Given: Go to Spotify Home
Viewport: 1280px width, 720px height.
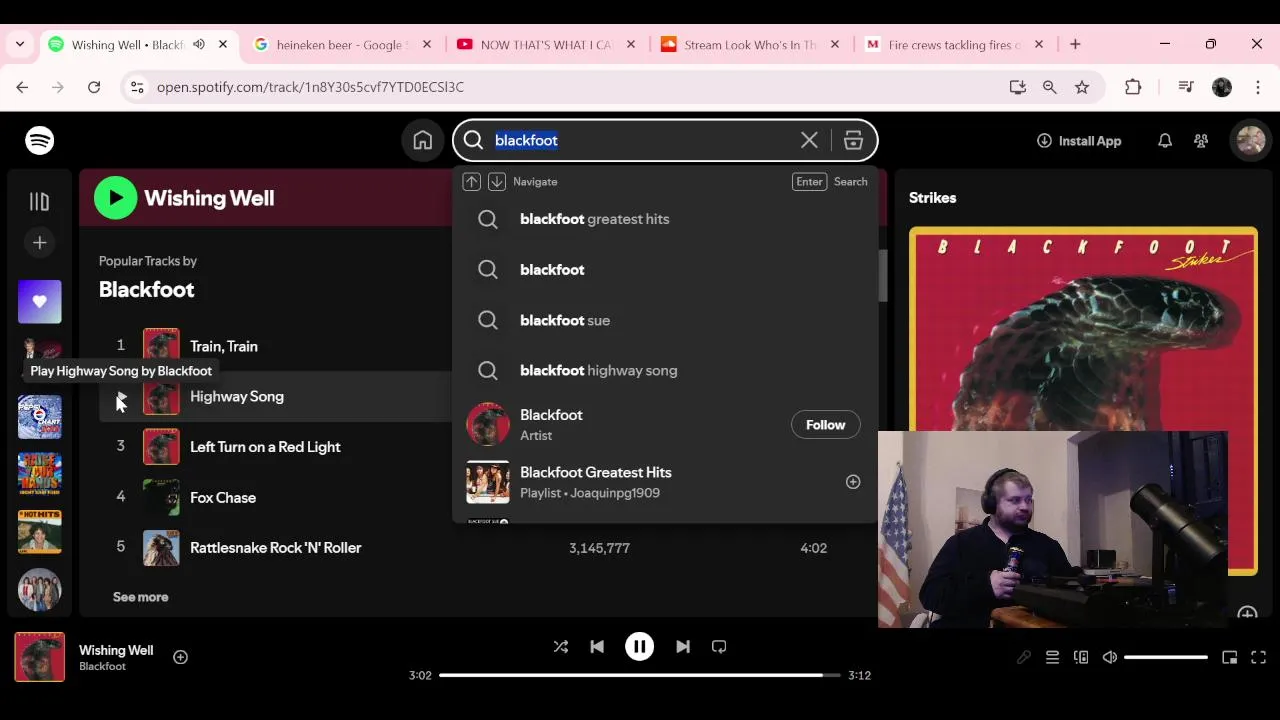Looking at the screenshot, I should tap(423, 141).
